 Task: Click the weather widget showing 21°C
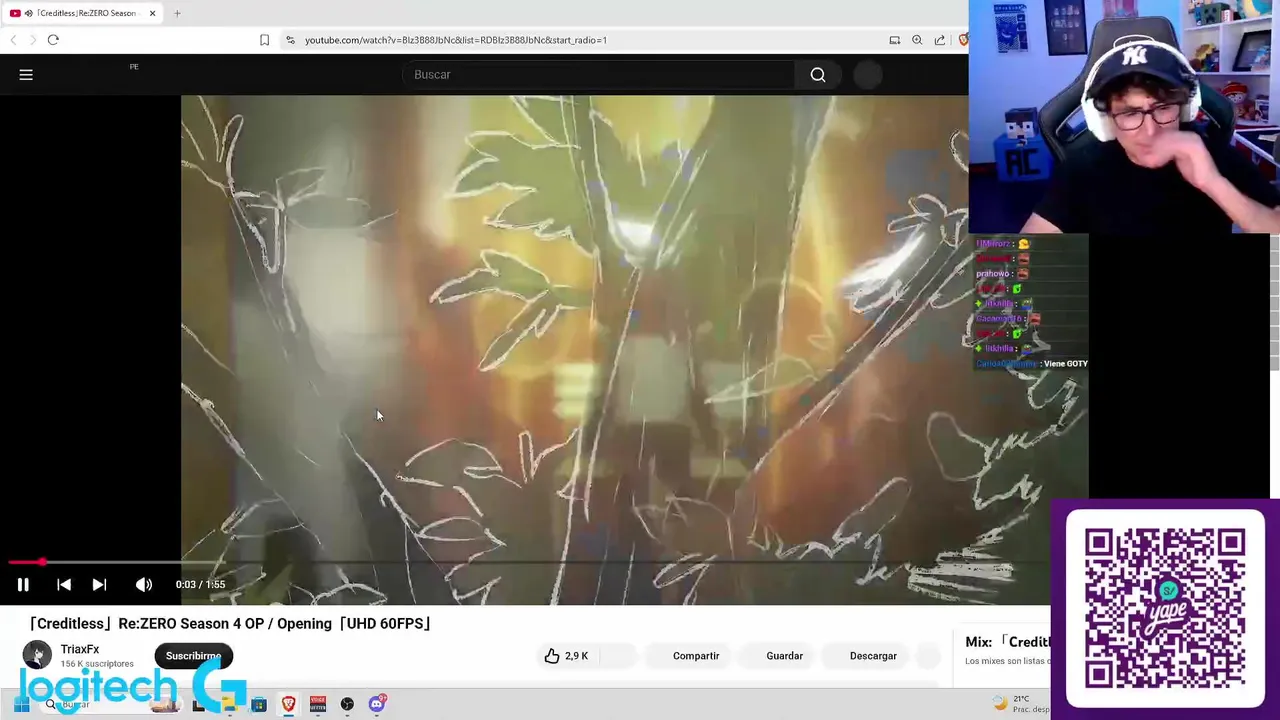[x=1020, y=704]
